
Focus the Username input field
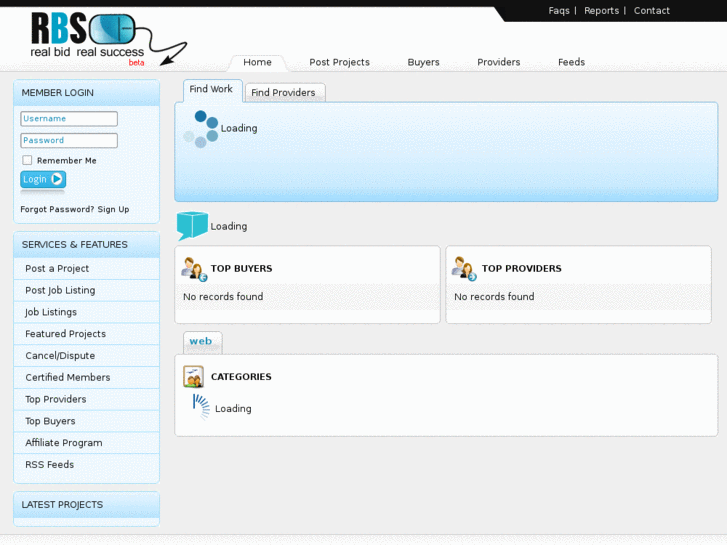coord(69,119)
